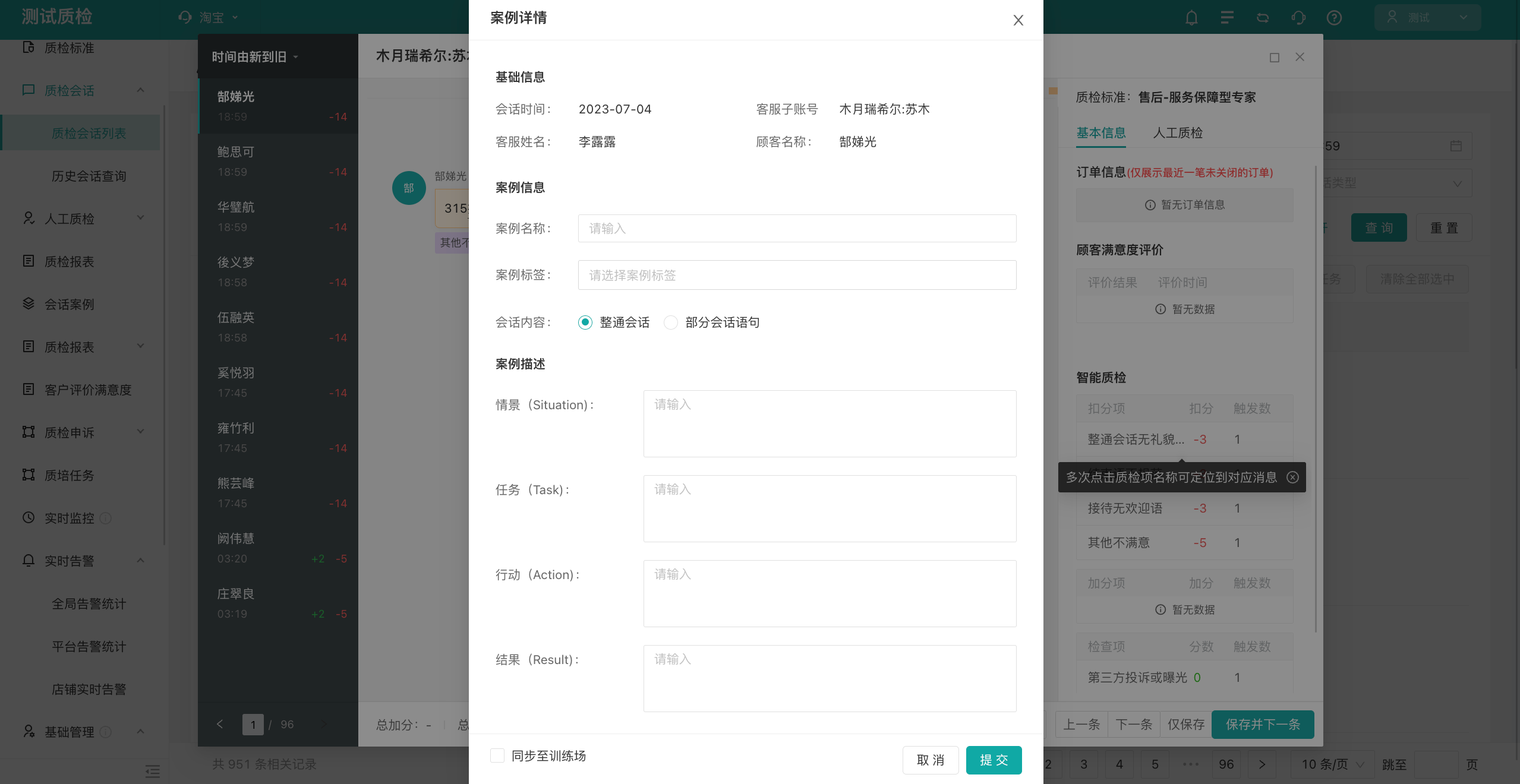Viewport: 1520px width, 784px height.
Task: Click the 质检标准 sidebar icon
Action: tap(28, 48)
